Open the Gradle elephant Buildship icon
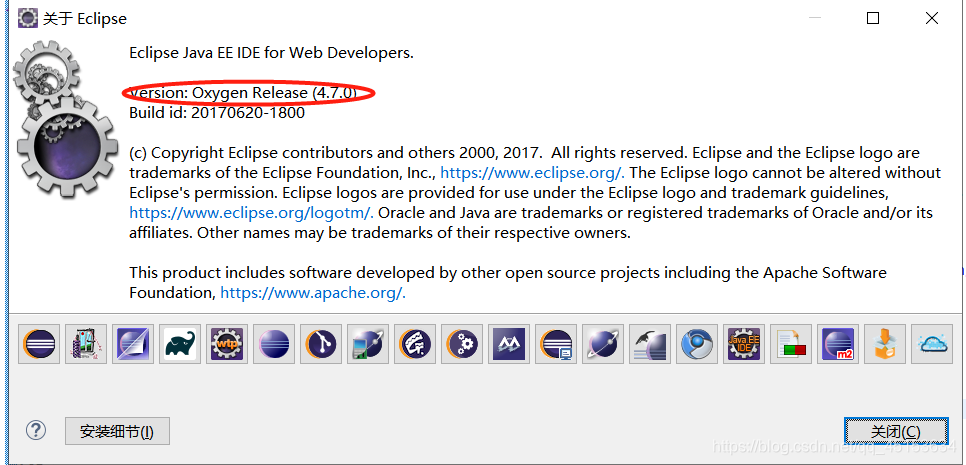The height and width of the screenshot is (465, 966). click(x=180, y=344)
